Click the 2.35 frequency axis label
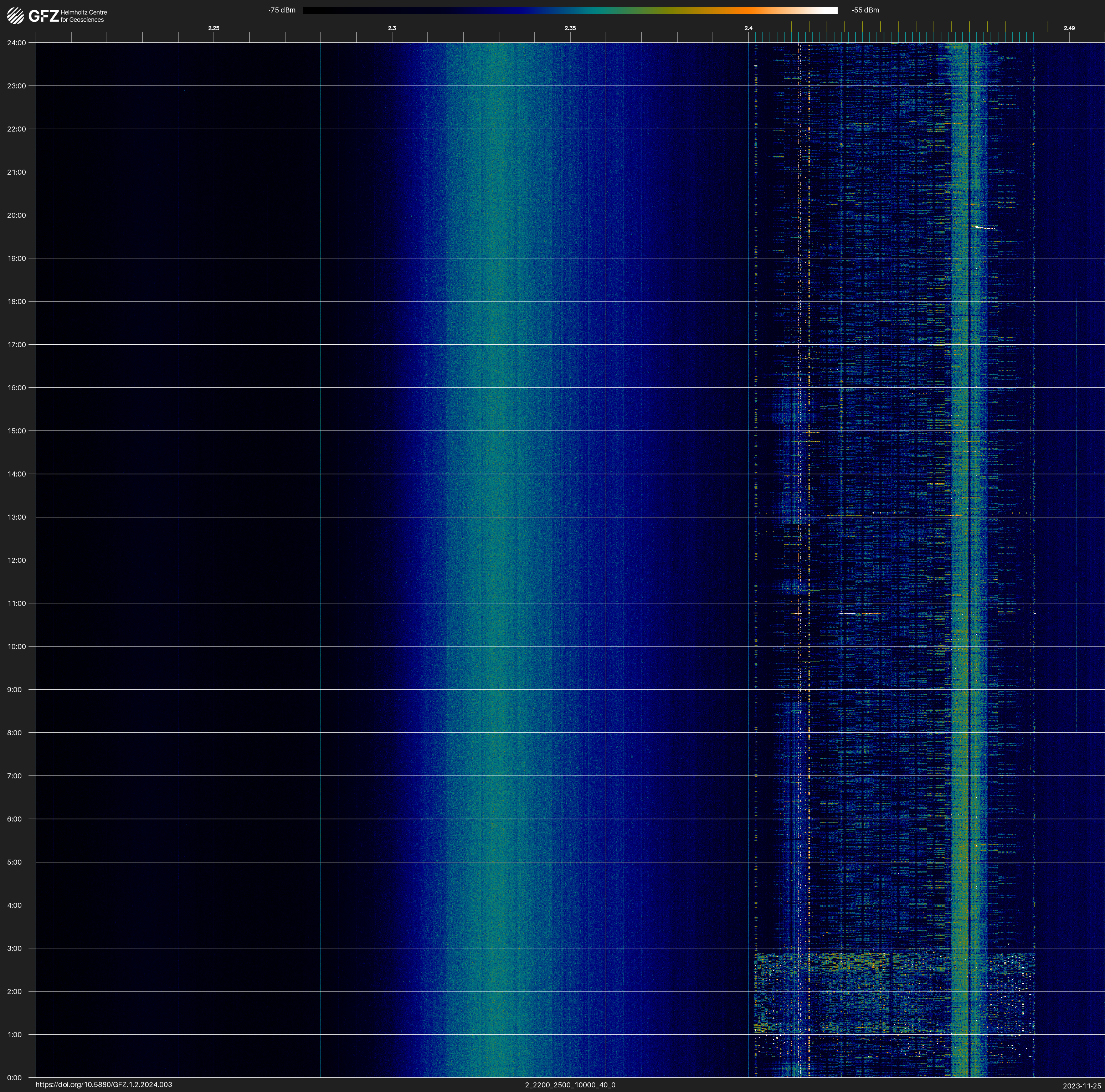 tap(570, 28)
